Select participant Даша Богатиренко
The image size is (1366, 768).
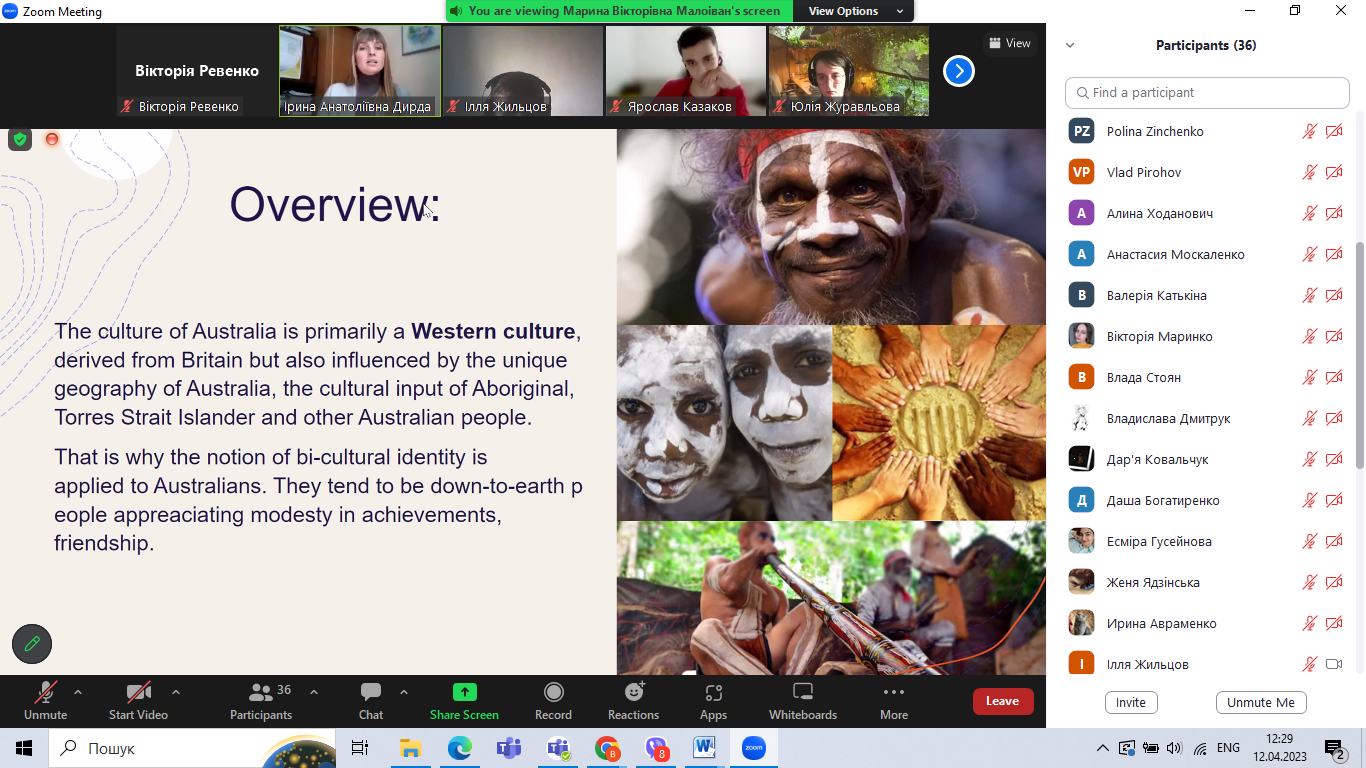1207,500
